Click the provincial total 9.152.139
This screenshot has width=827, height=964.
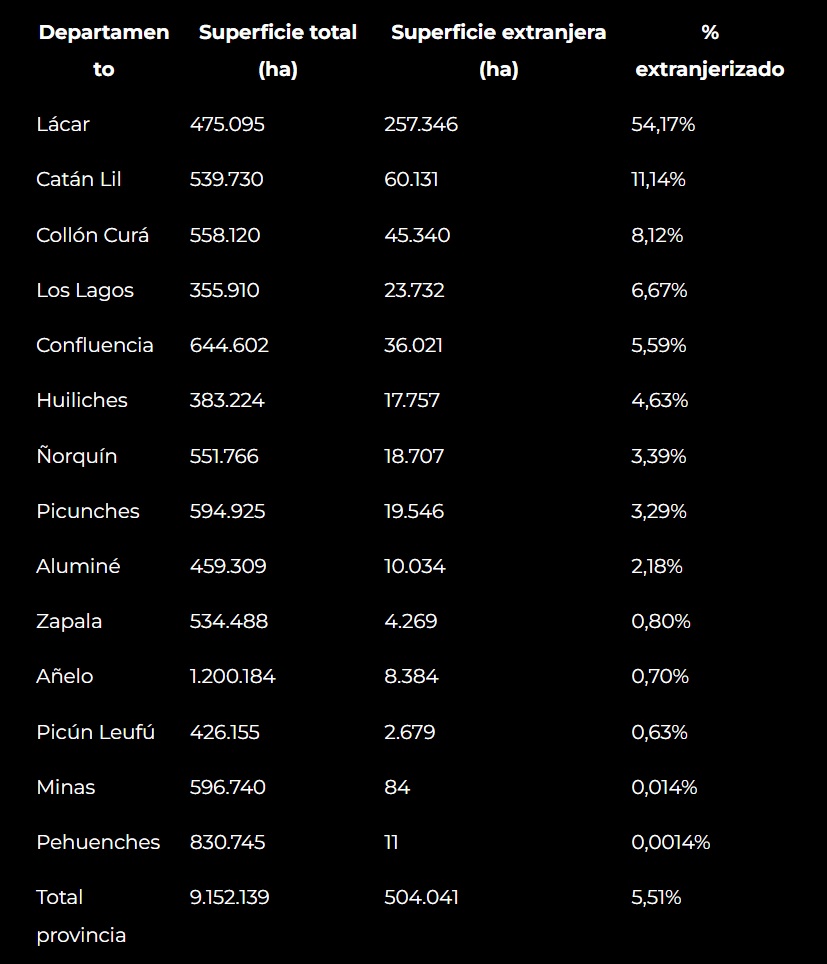point(229,898)
